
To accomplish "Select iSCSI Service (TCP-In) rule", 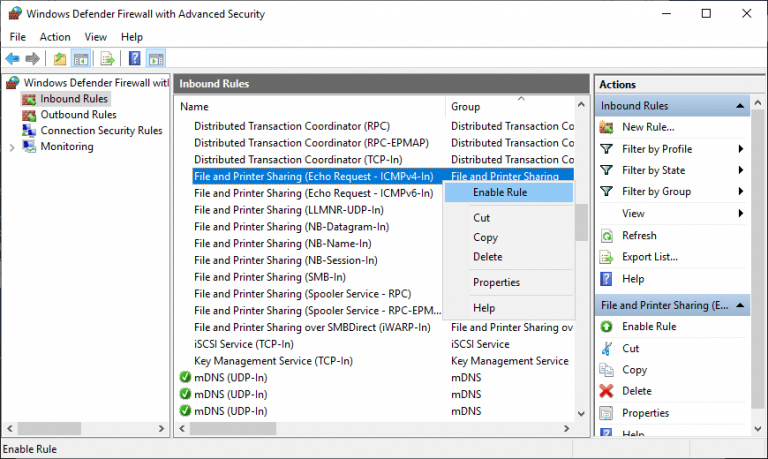I will click(244, 344).
